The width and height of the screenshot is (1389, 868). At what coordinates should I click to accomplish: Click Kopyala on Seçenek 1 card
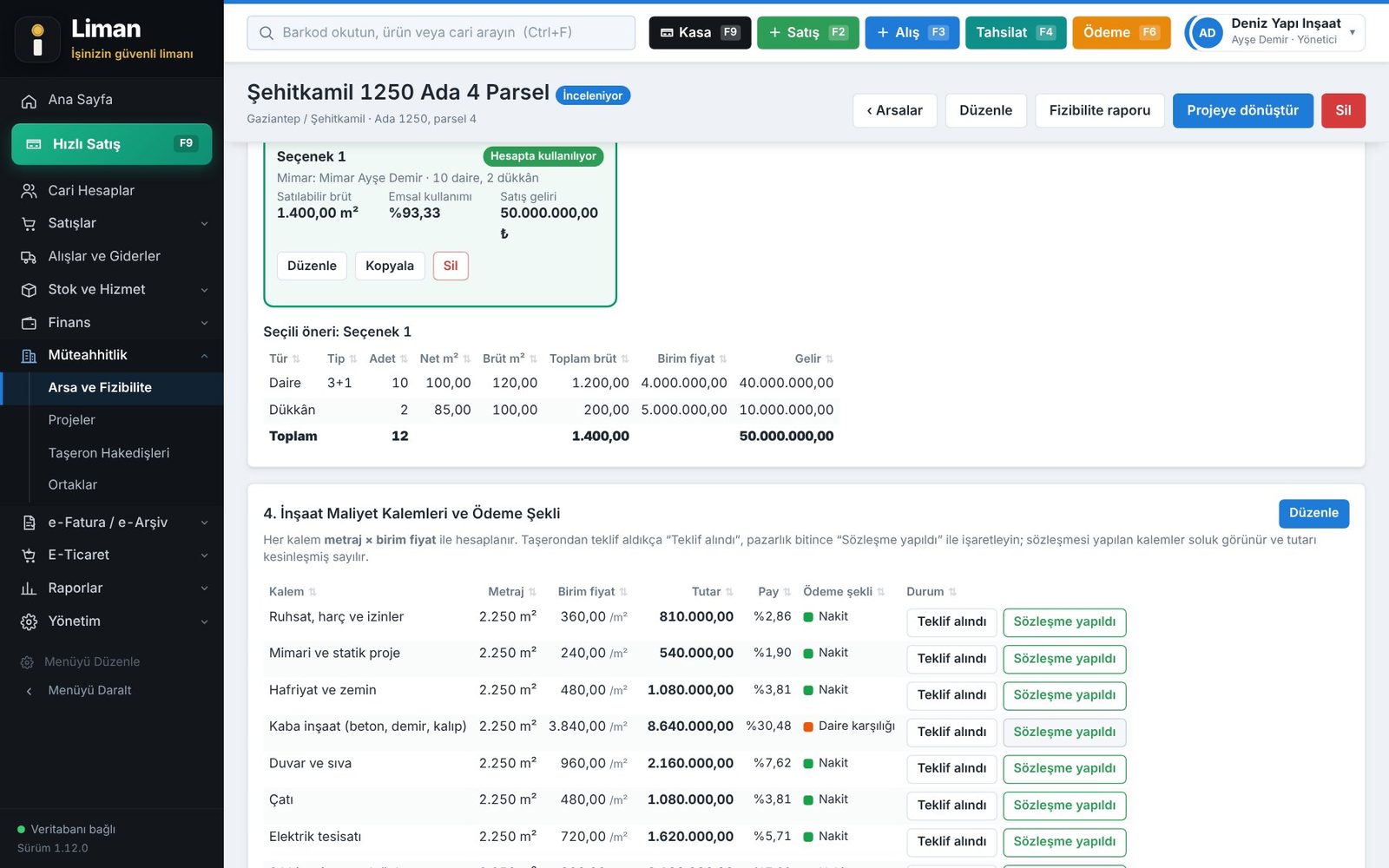(390, 266)
